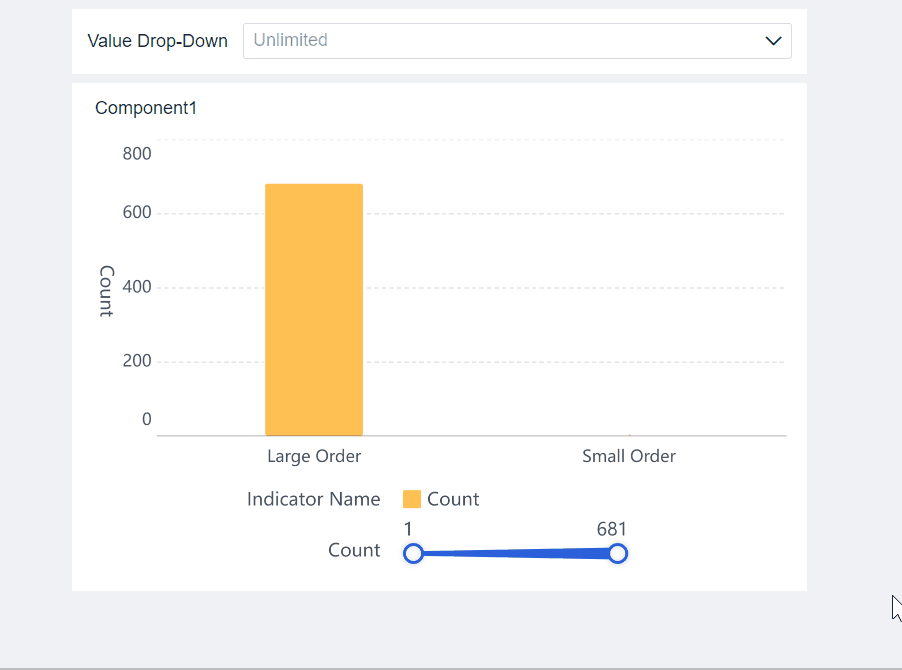Image resolution: width=902 pixels, height=670 pixels.
Task: Click the right Count slider handle at 681
Action: pos(618,553)
